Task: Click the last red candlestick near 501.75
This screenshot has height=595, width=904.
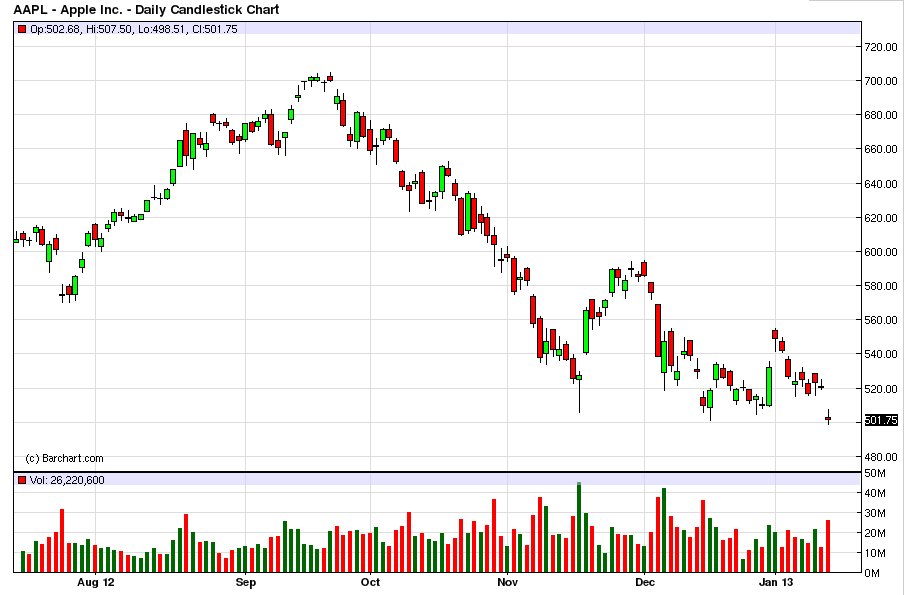Action: click(x=828, y=418)
